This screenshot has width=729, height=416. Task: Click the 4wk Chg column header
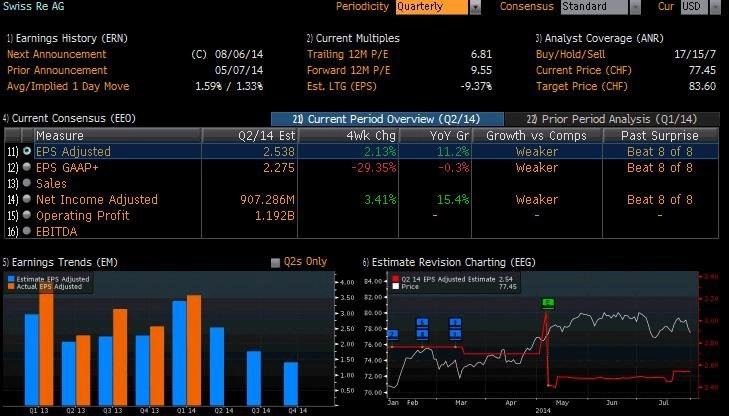(x=348, y=135)
